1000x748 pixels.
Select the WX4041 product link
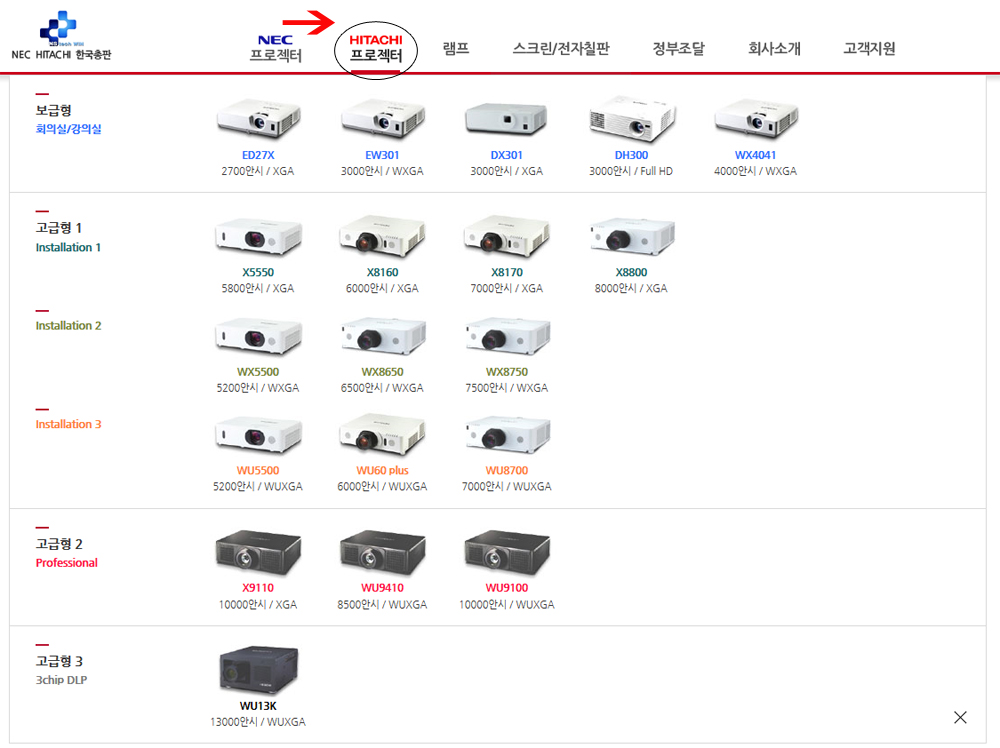pos(755,155)
